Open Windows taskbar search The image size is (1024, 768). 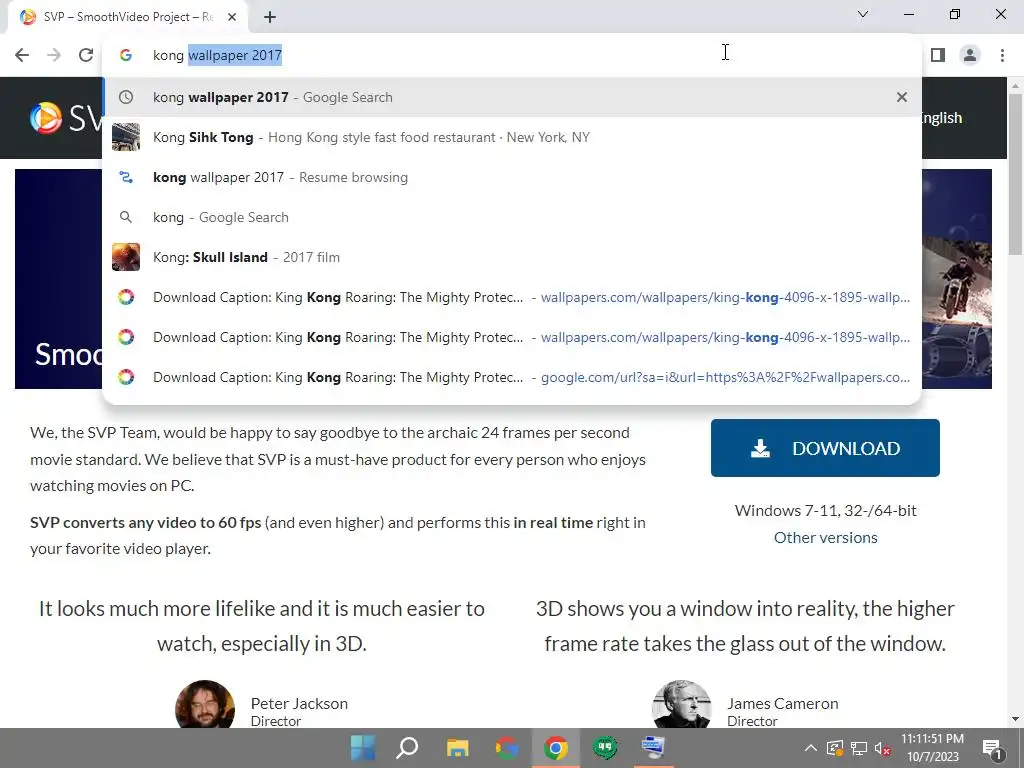[x=408, y=748]
